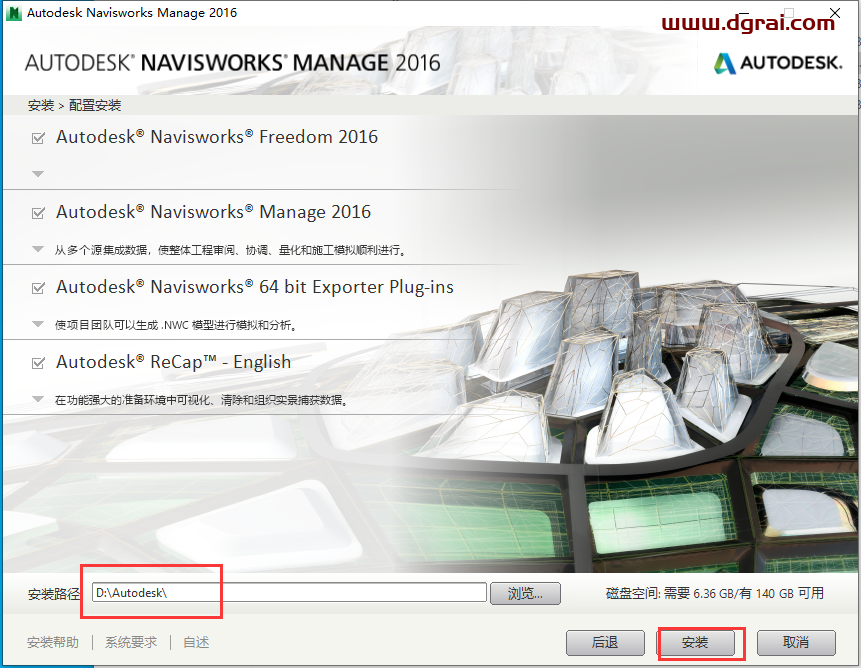Click the 安装 install button
This screenshot has height=668, width=861.
click(696, 643)
